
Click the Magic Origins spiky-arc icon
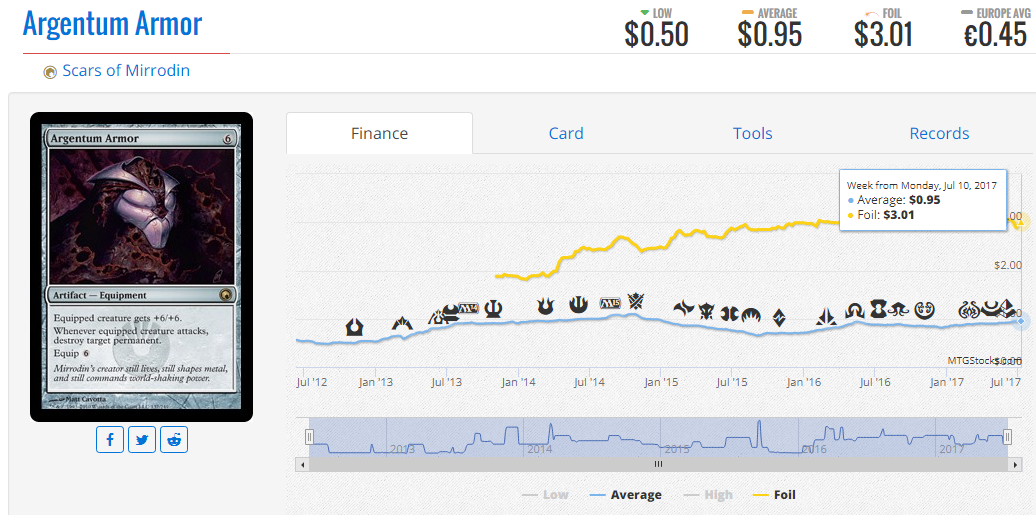pyautogui.click(x=751, y=315)
